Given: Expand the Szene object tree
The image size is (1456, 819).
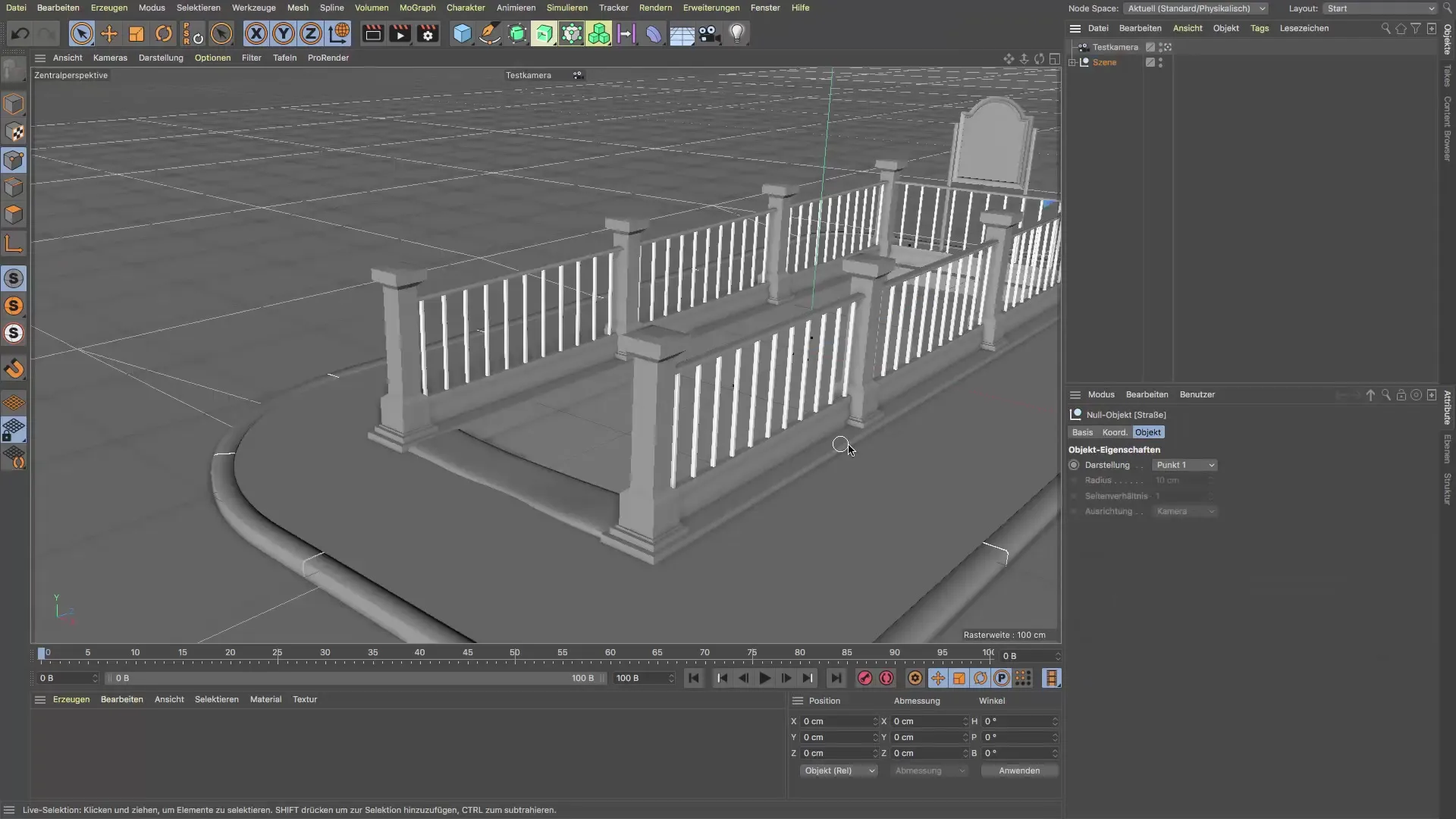Looking at the screenshot, I should click(1072, 62).
